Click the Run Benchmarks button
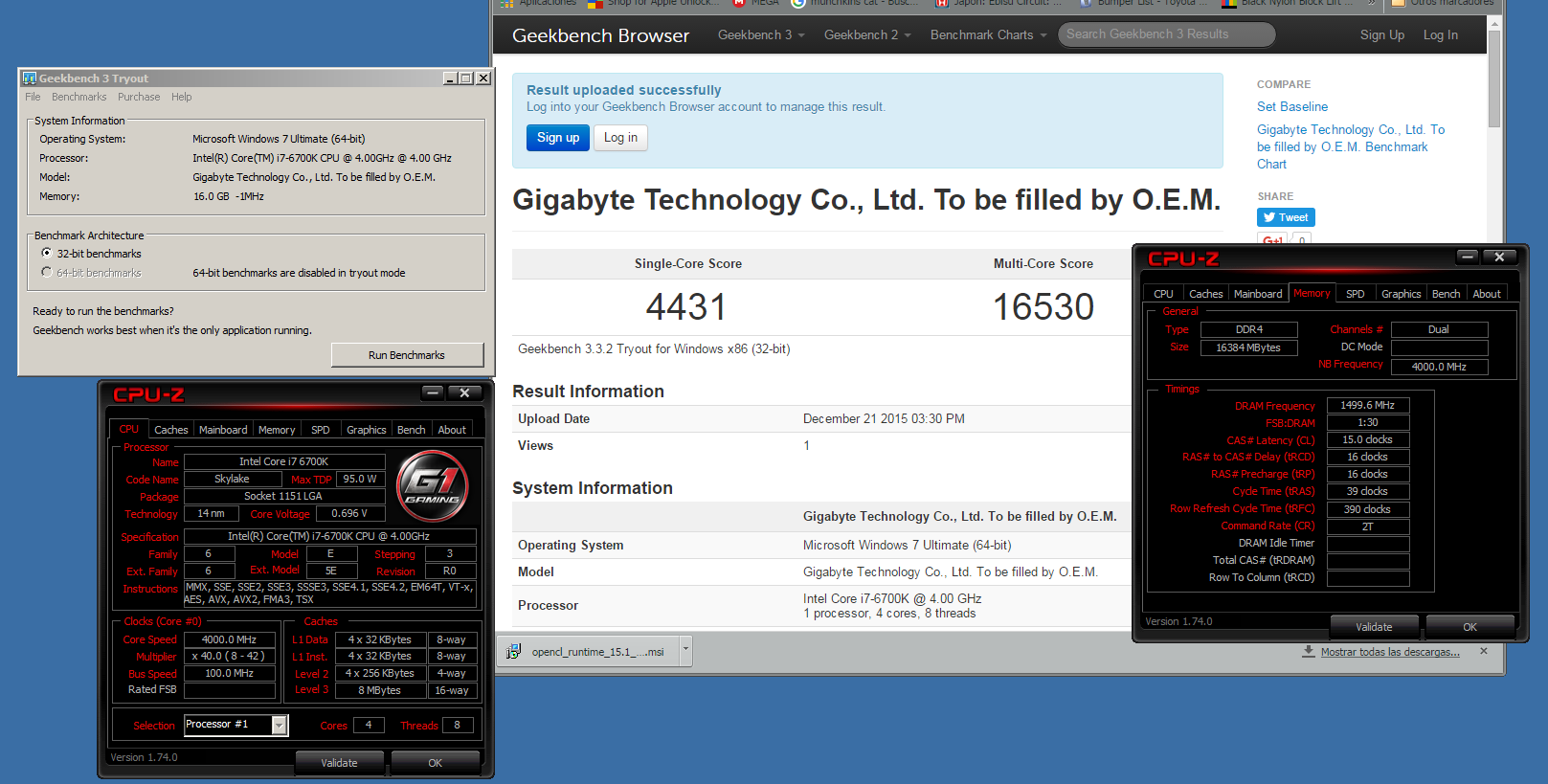This screenshot has width=1548, height=784. pos(407,355)
